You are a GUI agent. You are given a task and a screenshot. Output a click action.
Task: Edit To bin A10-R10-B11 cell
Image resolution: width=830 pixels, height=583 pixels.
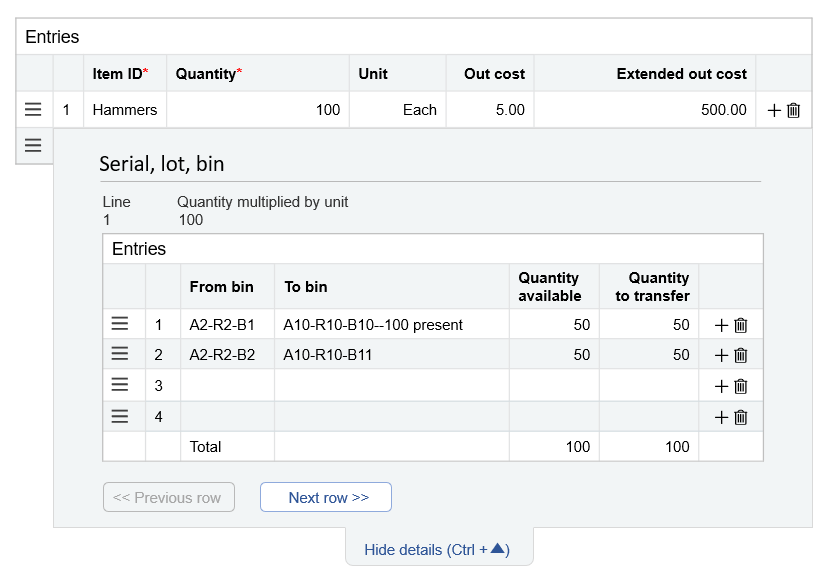coord(391,355)
